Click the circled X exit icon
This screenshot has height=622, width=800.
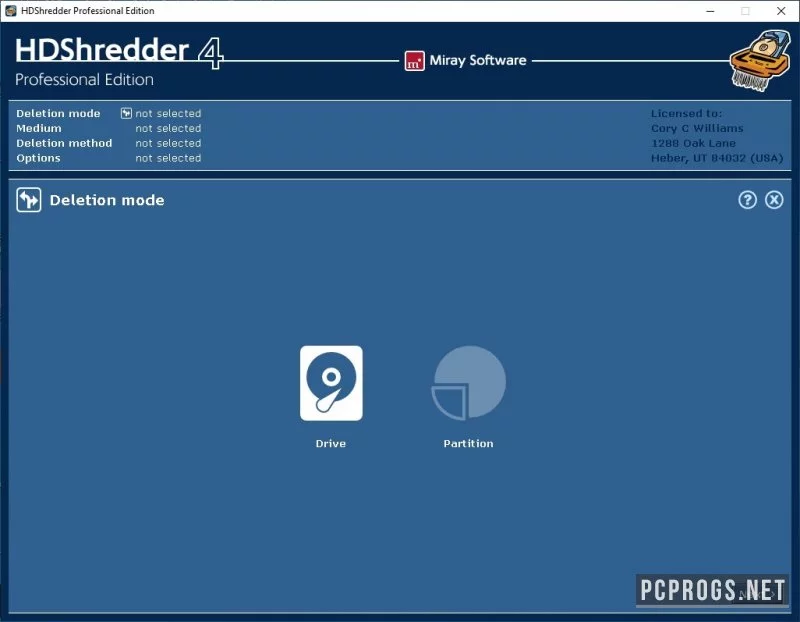(774, 200)
